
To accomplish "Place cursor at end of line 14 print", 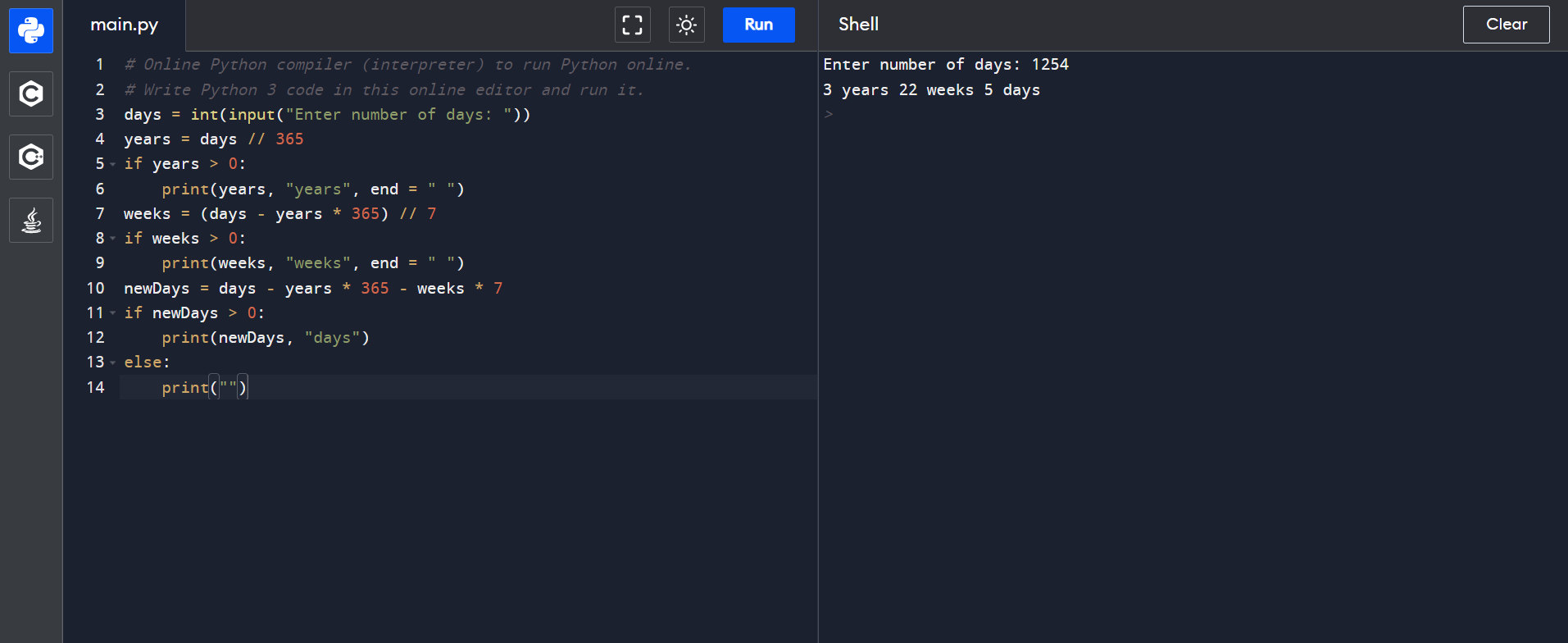I will [248, 387].
